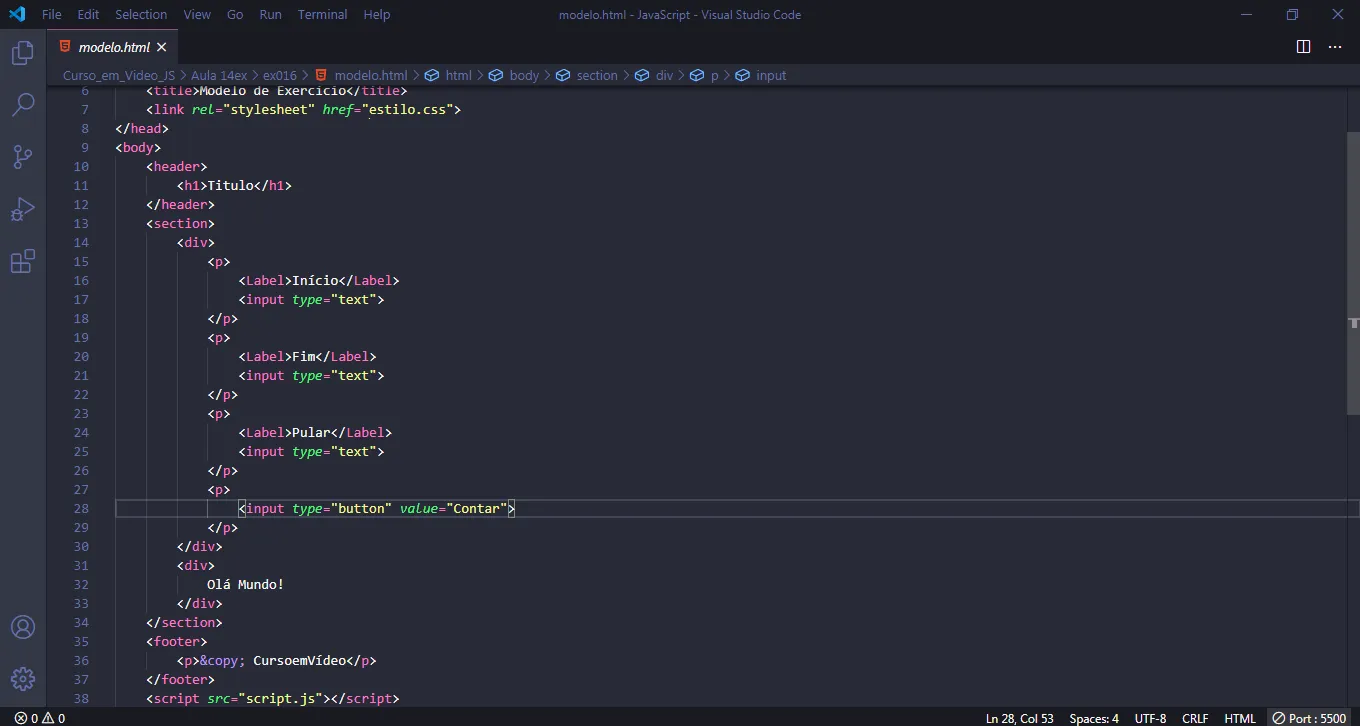Open the Selection menu

coord(141,15)
